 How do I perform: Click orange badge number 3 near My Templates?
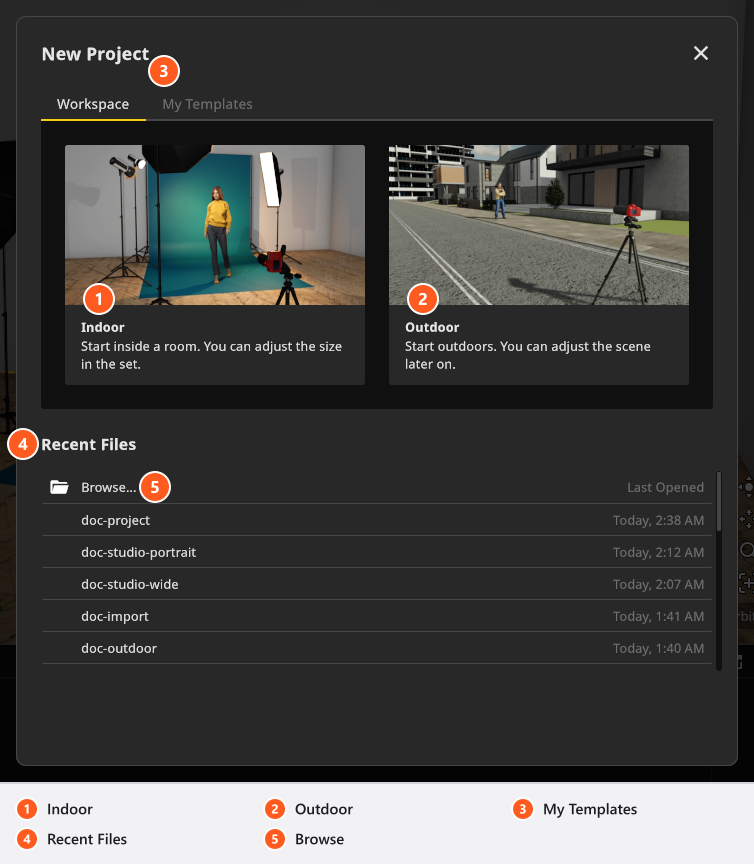[x=164, y=71]
